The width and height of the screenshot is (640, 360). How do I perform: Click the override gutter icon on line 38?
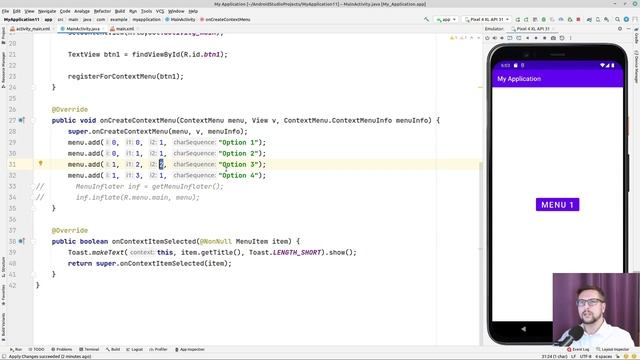22,241
